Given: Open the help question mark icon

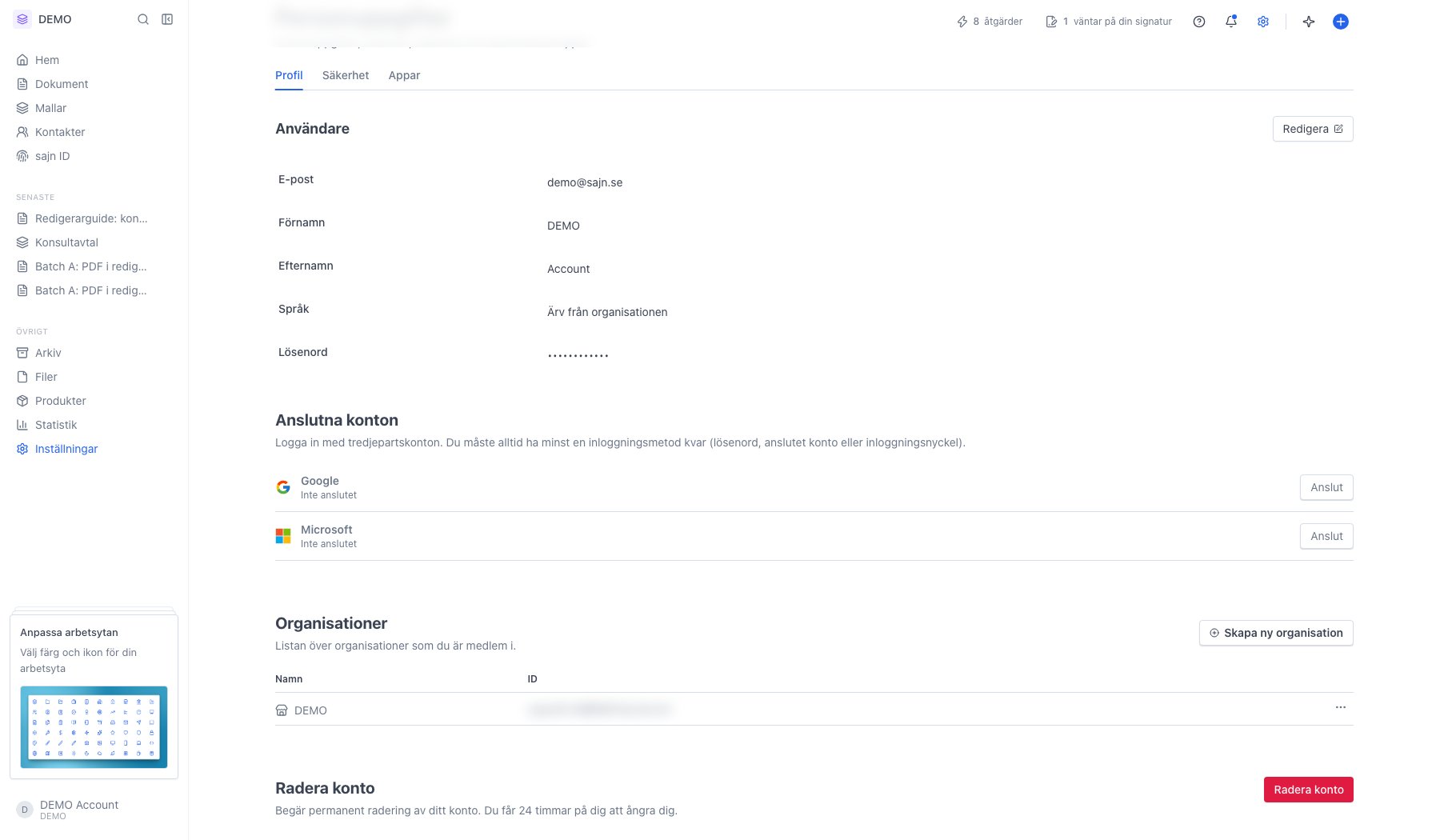Looking at the screenshot, I should tap(1199, 22).
